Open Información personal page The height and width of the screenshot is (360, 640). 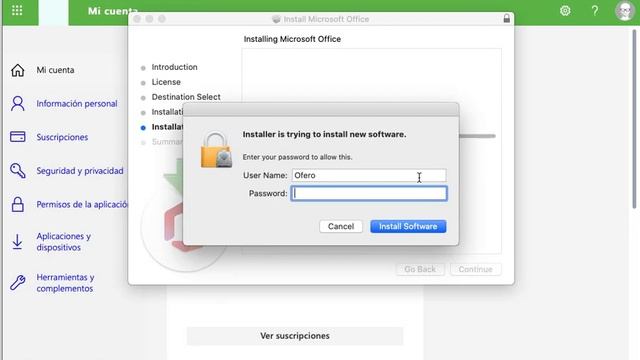77,104
